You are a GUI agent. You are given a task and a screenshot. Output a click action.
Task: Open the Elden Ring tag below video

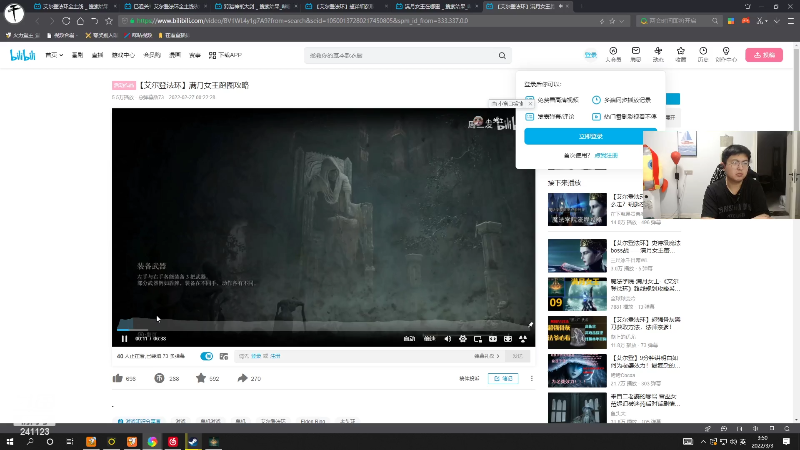pyautogui.click(x=313, y=421)
